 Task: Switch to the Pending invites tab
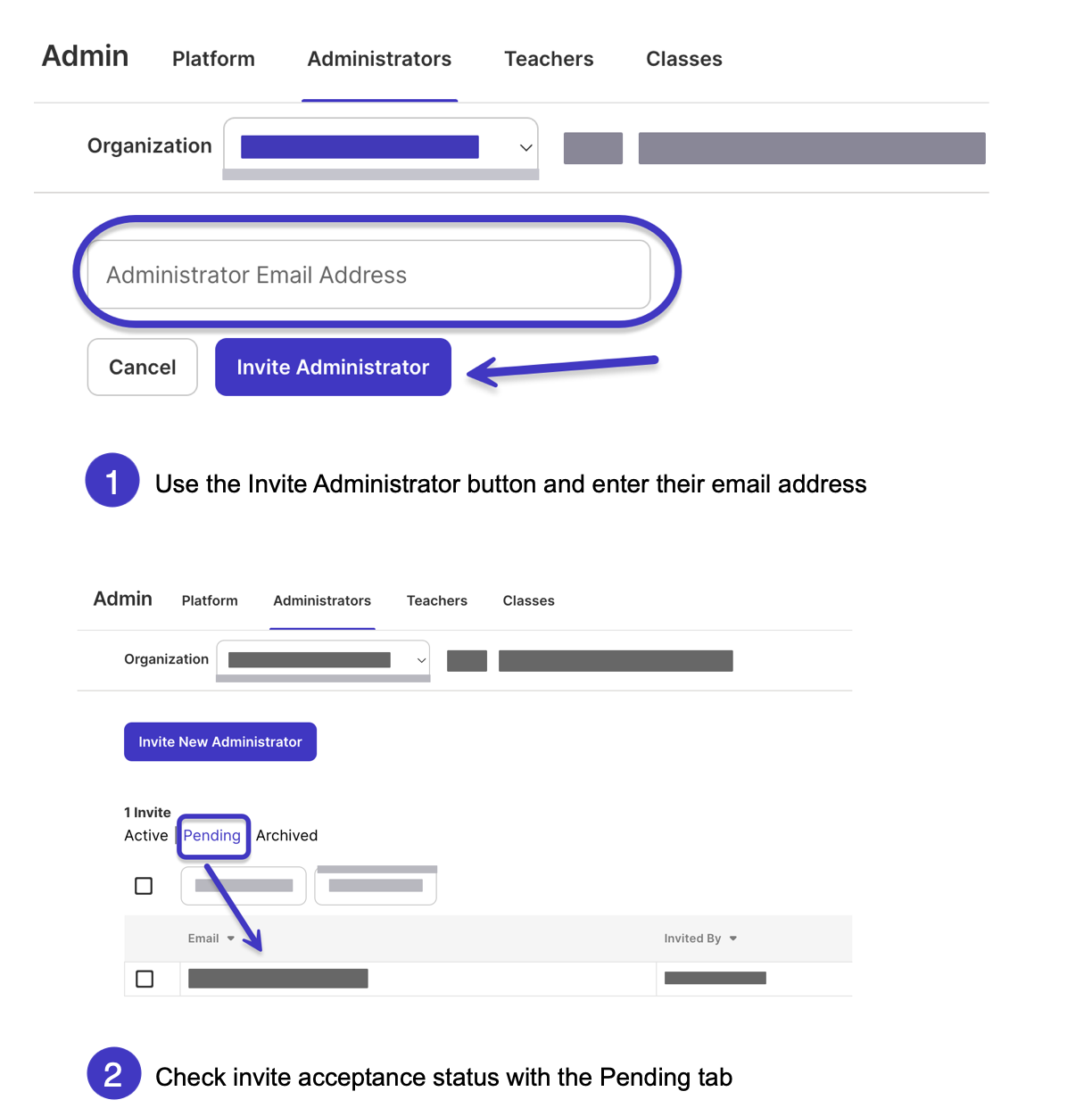(213, 836)
